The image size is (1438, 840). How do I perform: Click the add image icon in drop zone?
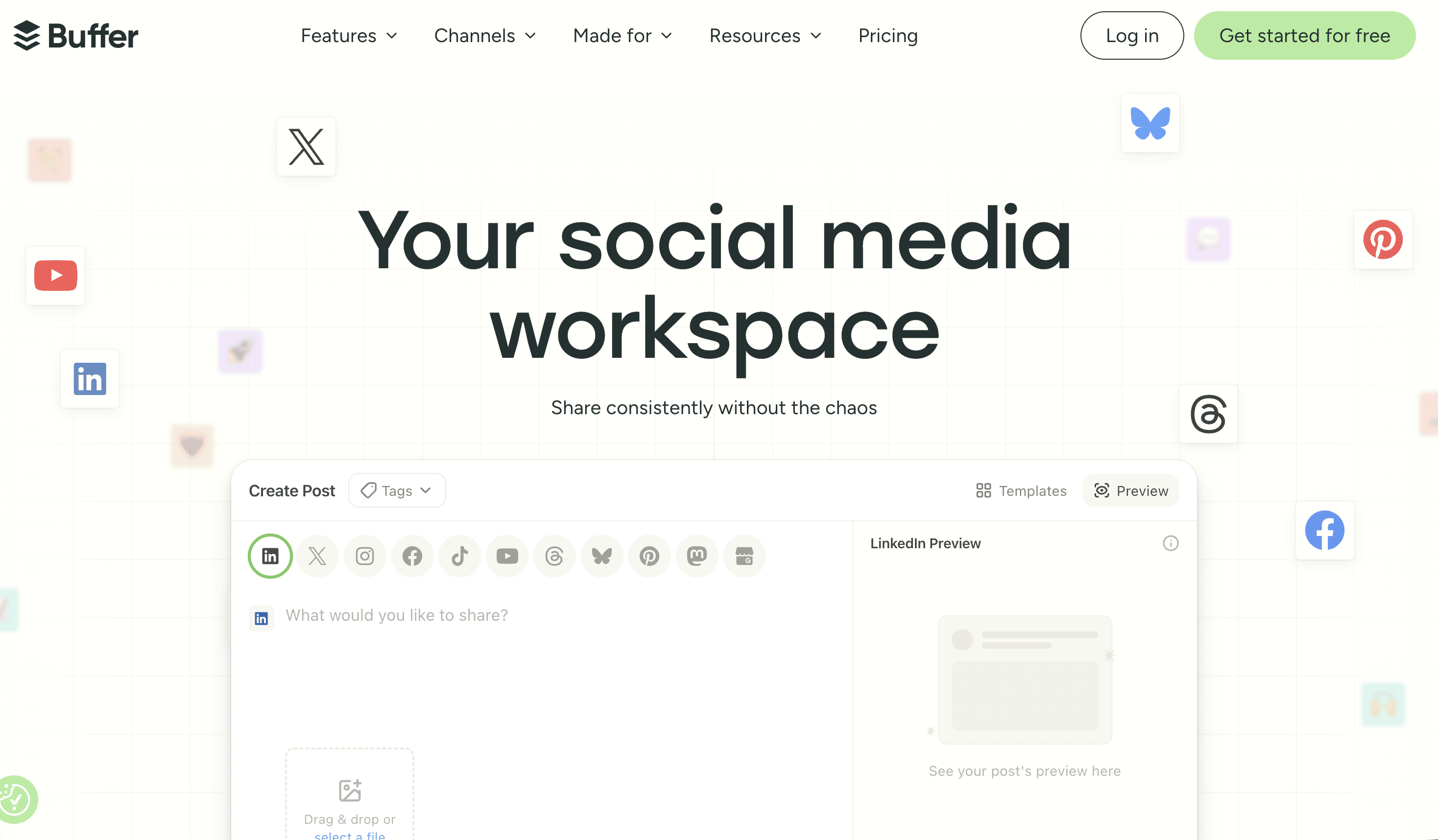click(350, 790)
